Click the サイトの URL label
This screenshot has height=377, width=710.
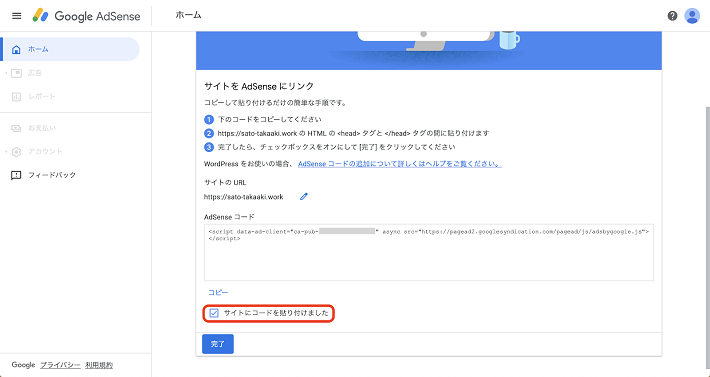click(x=225, y=183)
